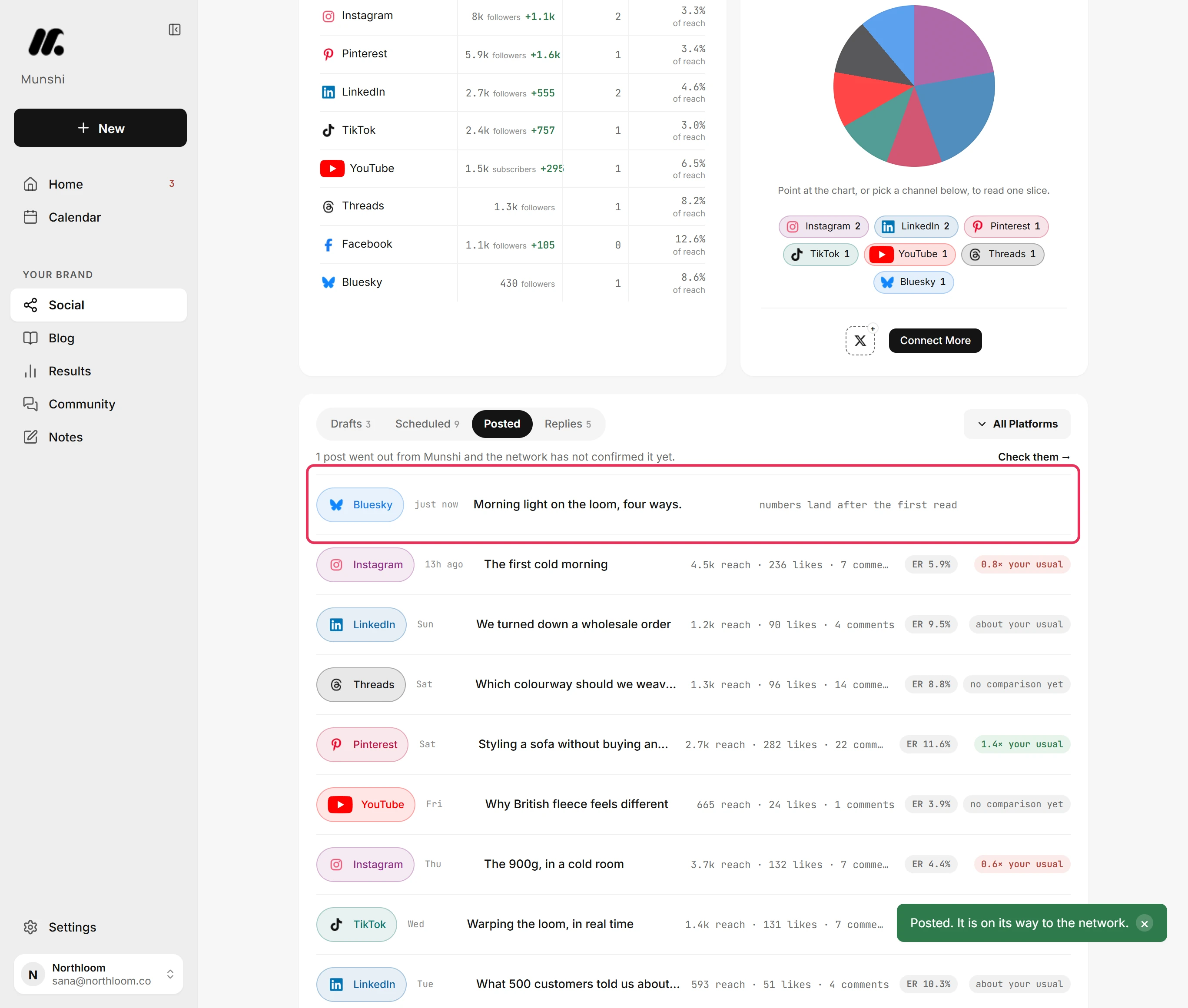The image size is (1188, 1008).
Task: Click the Check them link
Action: (1033, 457)
